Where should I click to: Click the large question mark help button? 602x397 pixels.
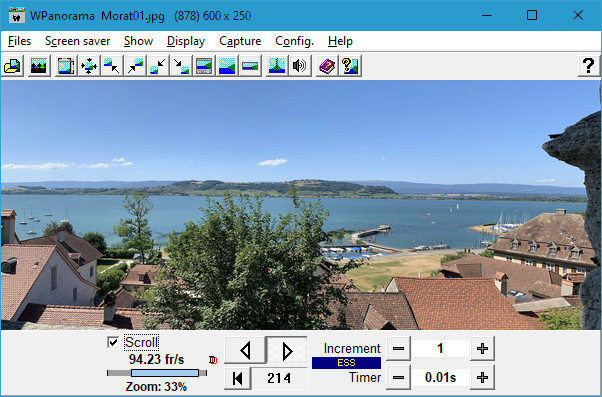pos(589,66)
